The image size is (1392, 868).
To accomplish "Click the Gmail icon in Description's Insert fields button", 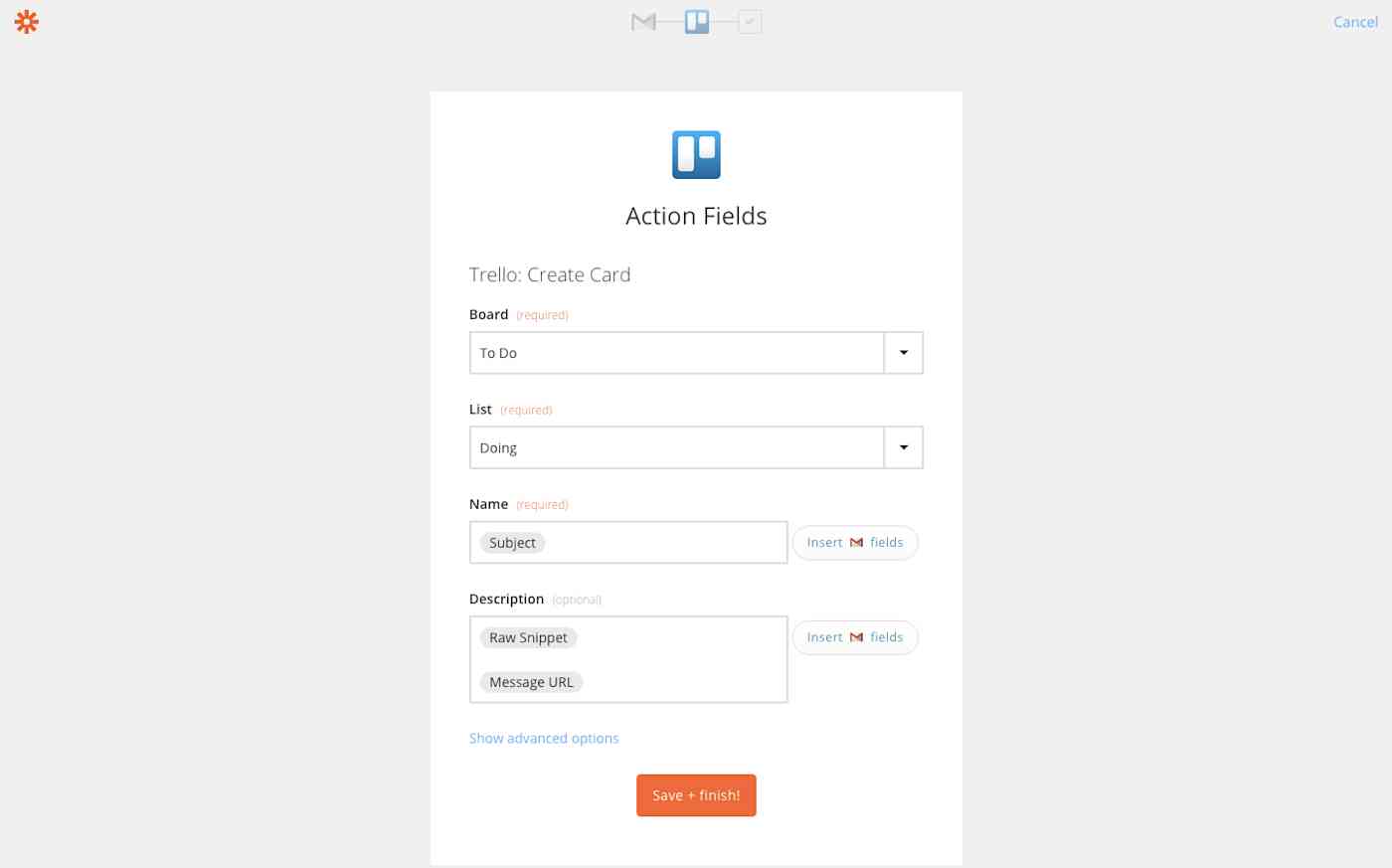I will pos(856,636).
